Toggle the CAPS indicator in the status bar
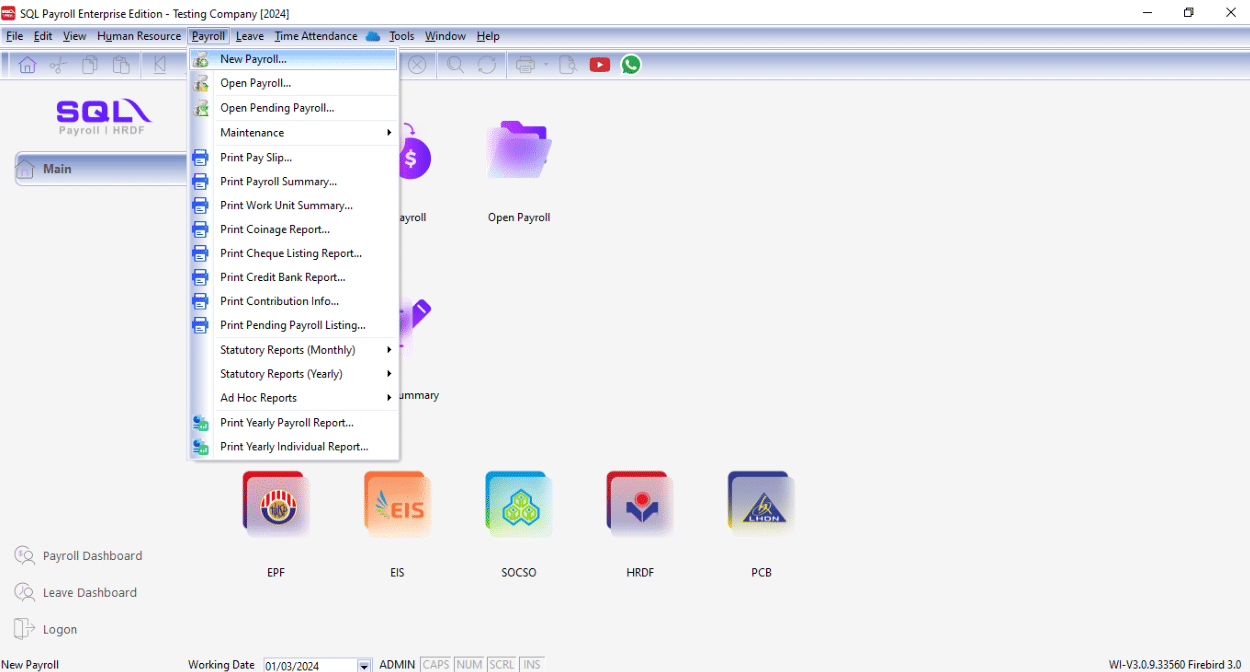 pos(435,664)
